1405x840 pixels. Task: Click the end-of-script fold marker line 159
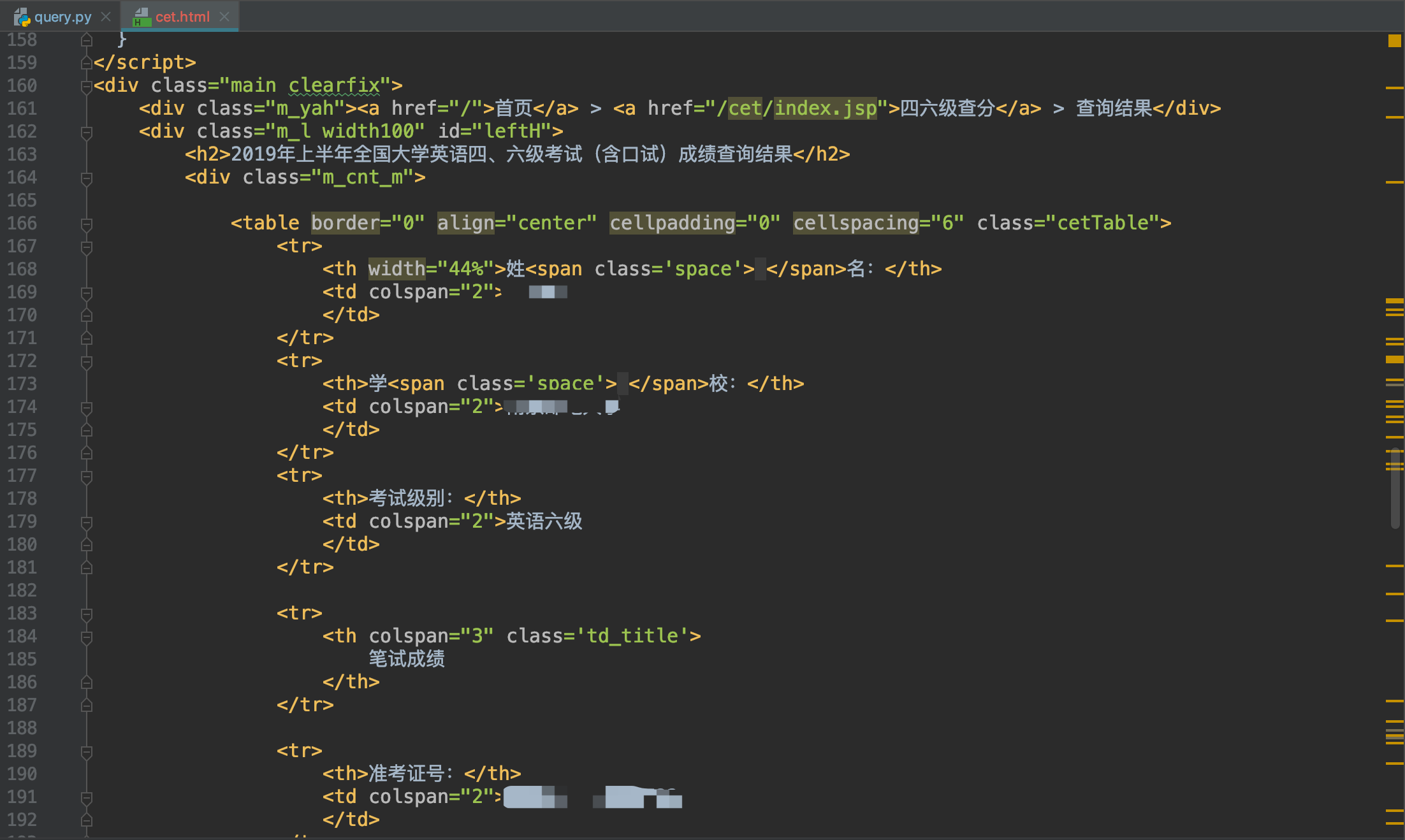tap(87, 63)
